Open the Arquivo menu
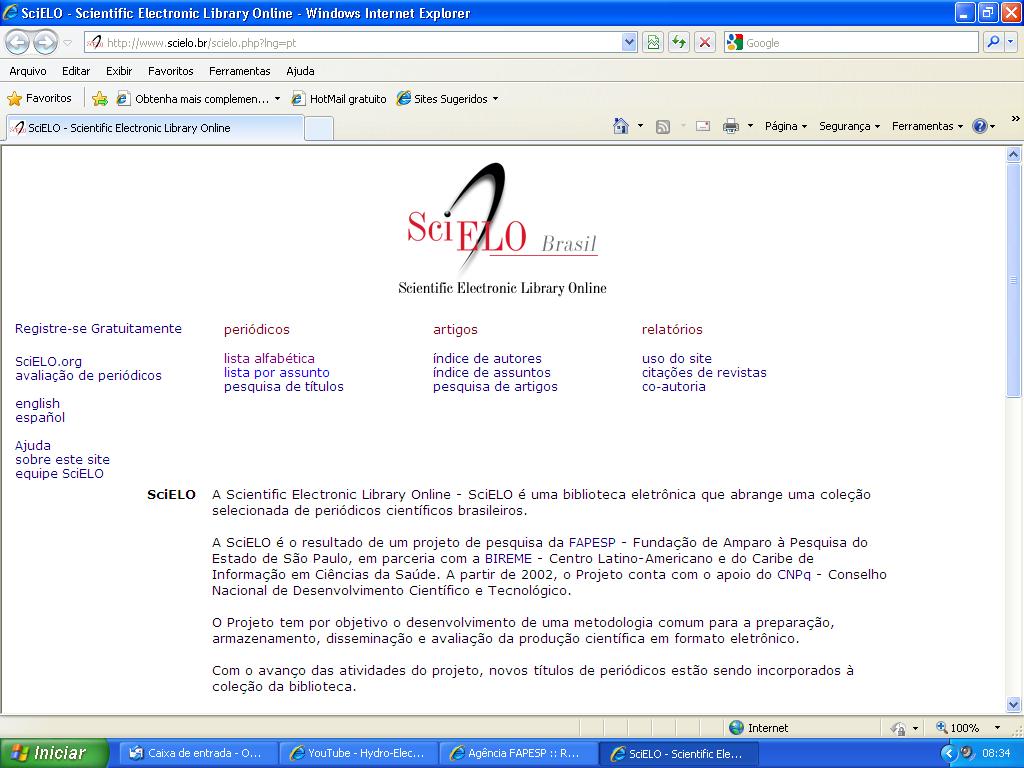This screenshot has height=768, width=1024. [x=28, y=71]
